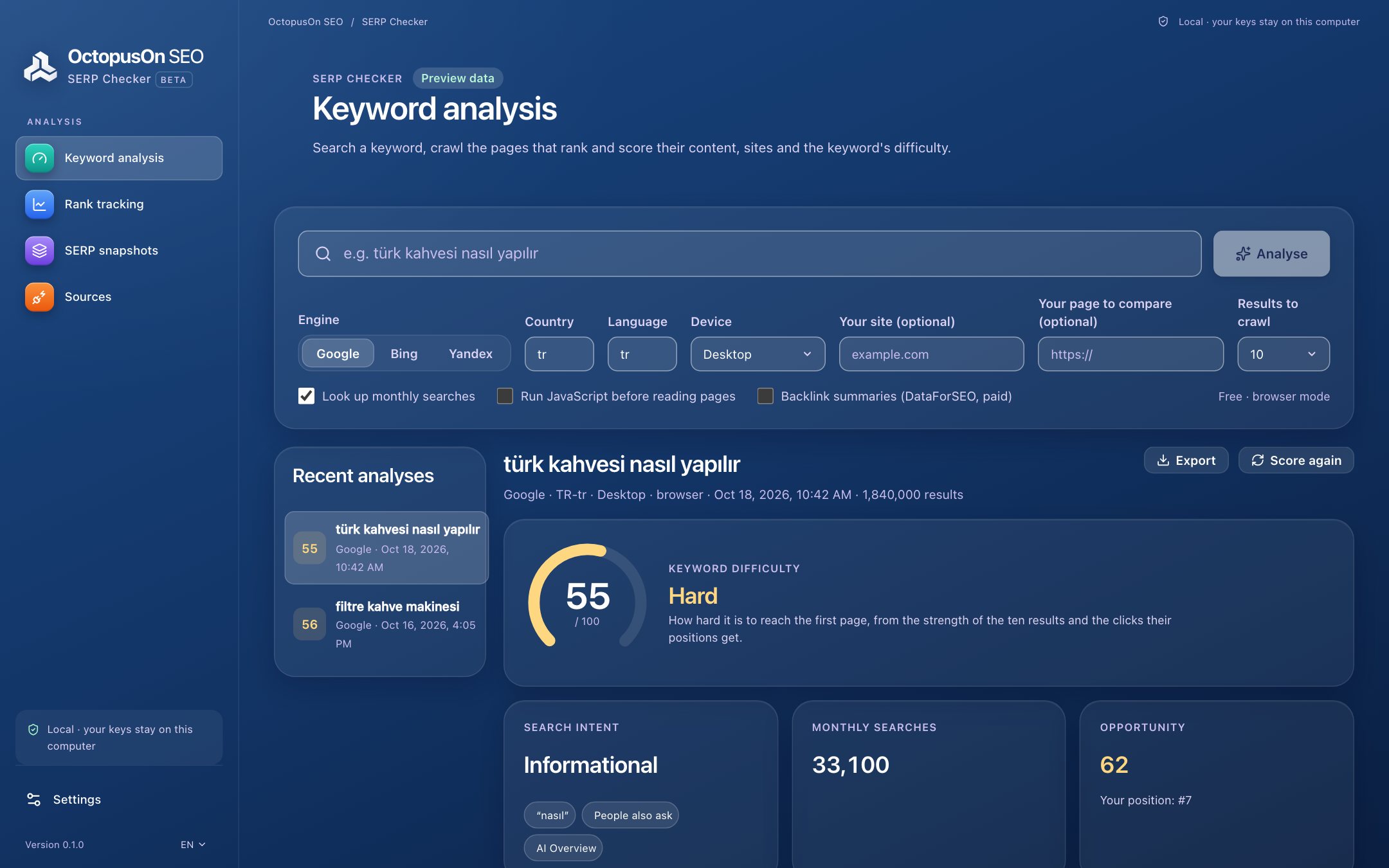Viewport: 1389px width, 868px height.
Task: Open the SERP snapshots layers icon
Action: coord(39,251)
